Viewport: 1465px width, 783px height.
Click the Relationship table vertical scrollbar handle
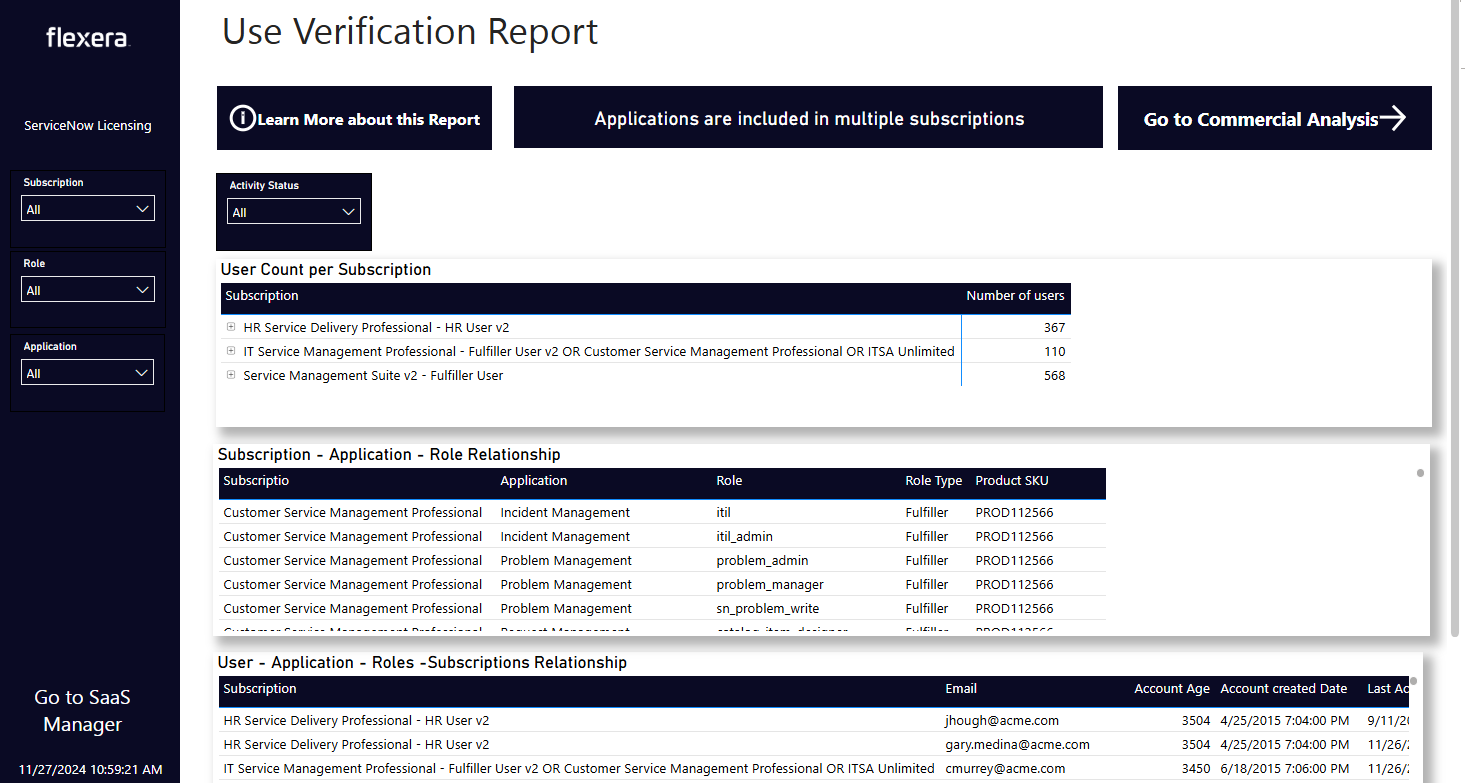[1420, 473]
